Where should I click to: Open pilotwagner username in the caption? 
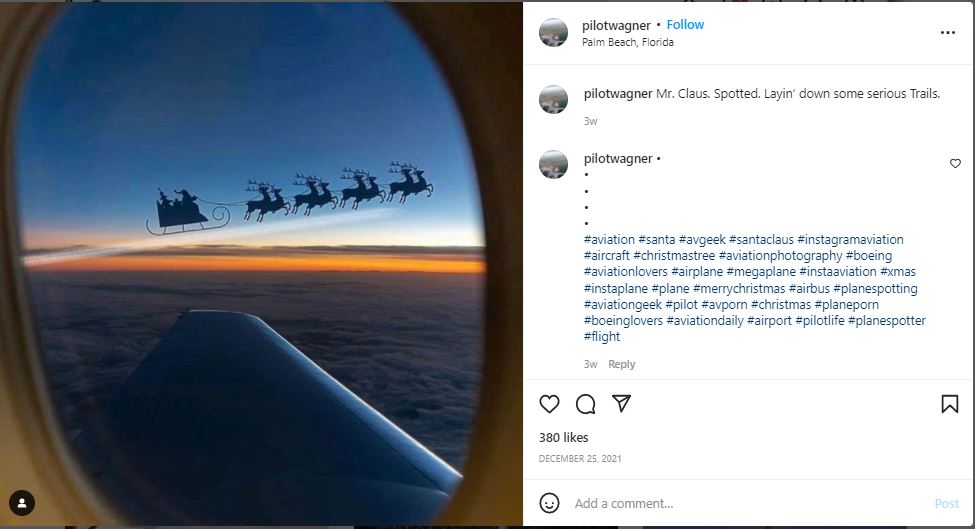tap(617, 94)
